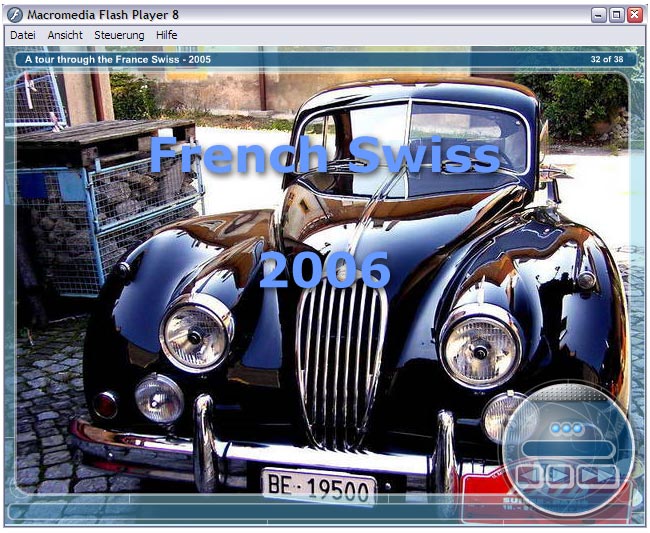Image resolution: width=650 pixels, height=533 pixels.
Task: Open the Datei menu
Action: (23, 35)
